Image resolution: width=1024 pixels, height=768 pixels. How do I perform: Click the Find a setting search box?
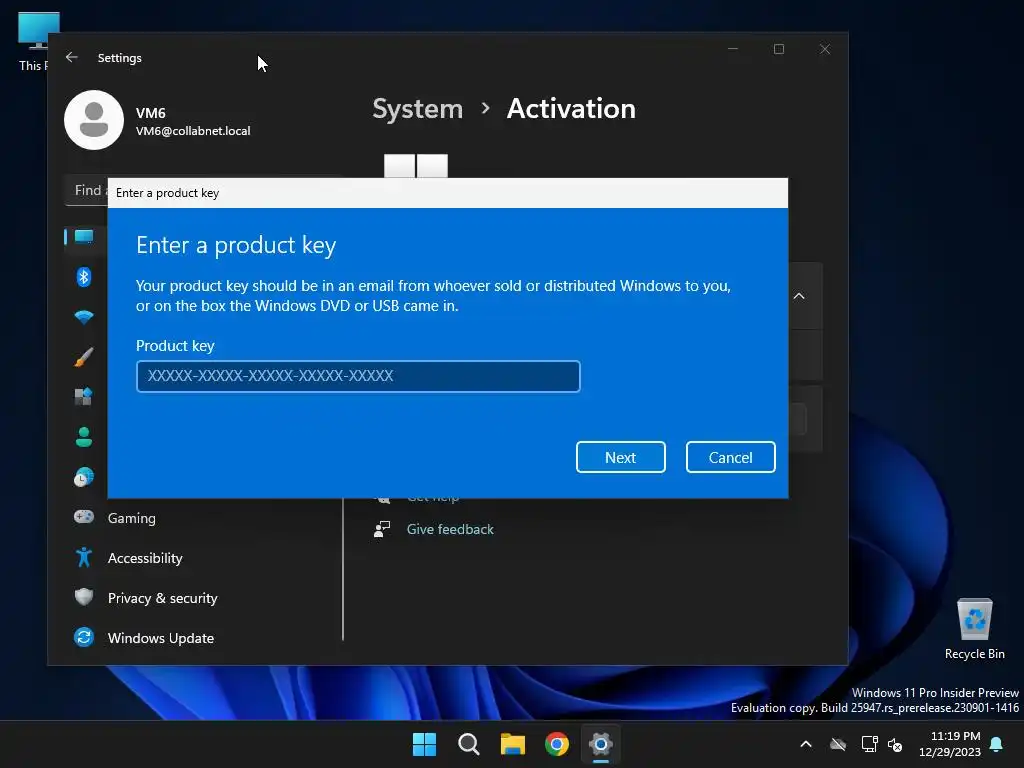(88, 191)
